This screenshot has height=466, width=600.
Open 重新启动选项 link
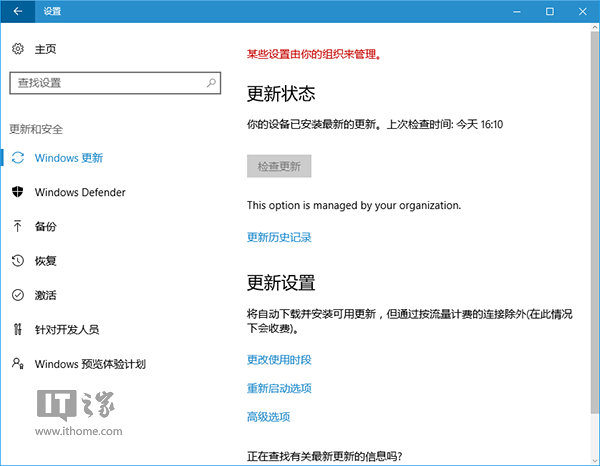click(x=279, y=388)
